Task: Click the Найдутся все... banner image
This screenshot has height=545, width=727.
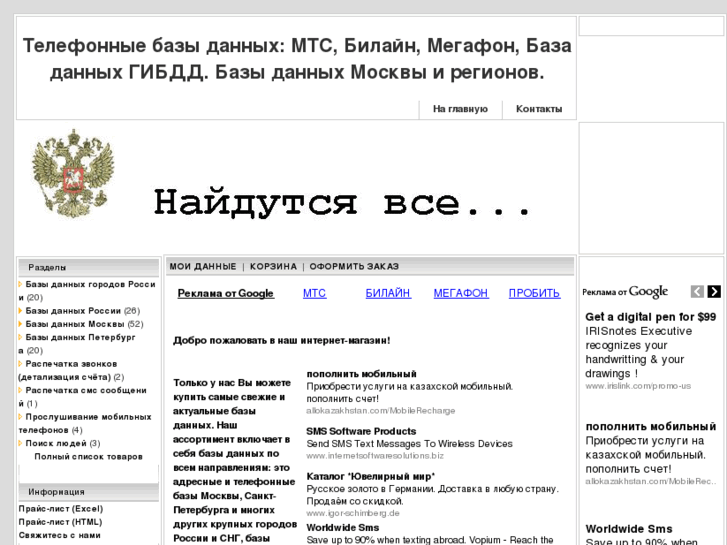Action: (x=342, y=203)
